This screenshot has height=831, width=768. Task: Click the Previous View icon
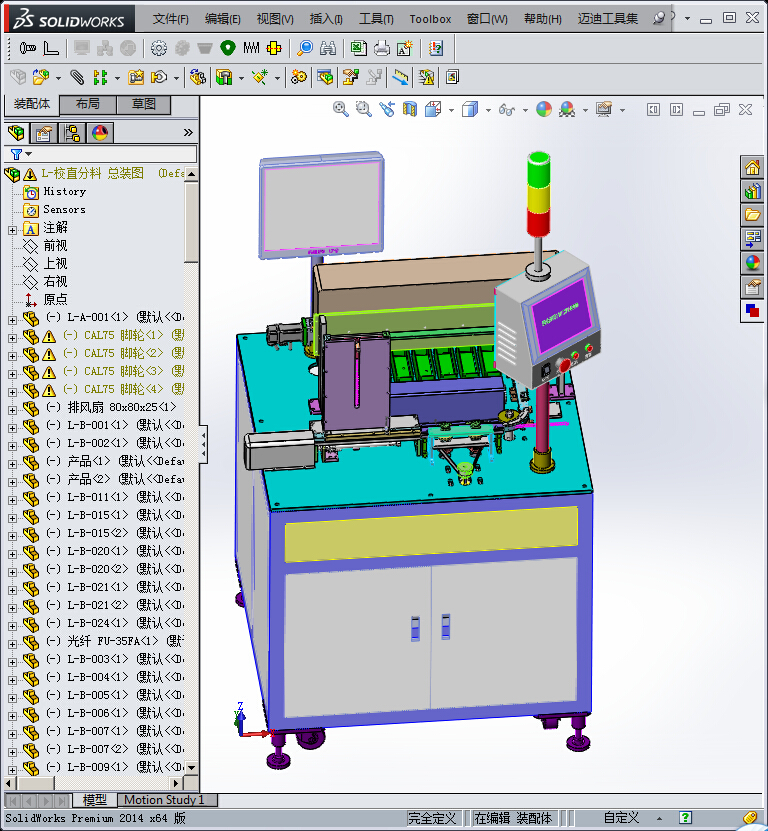pos(386,110)
